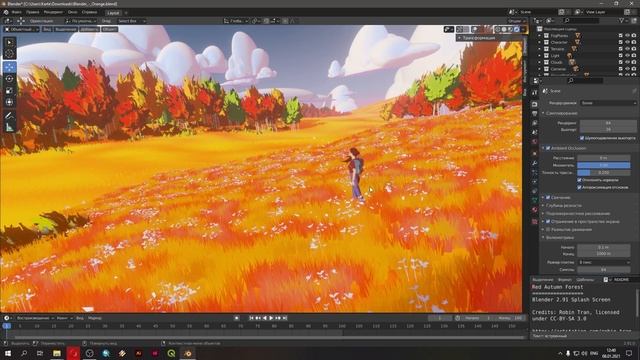640x360 pixels.
Task: Toggle the Ambient Occlusion checkbox
Action: coord(548,148)
